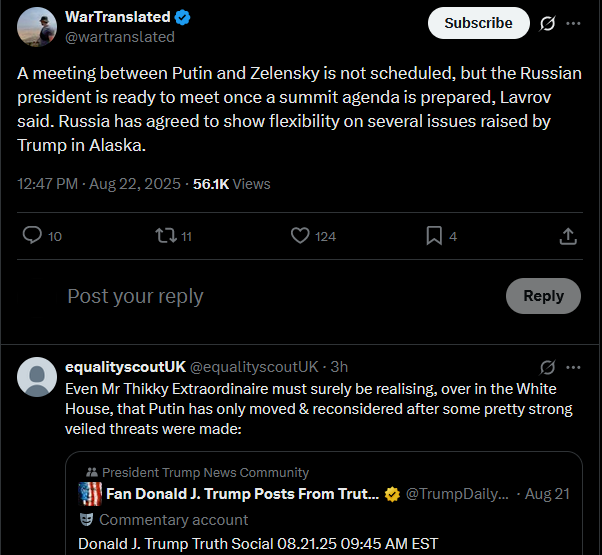Click Grok icon on equalityscoutUK reply
Image resolution: width=602 pixels, height=555 pixels.
[x=547, y=367]
